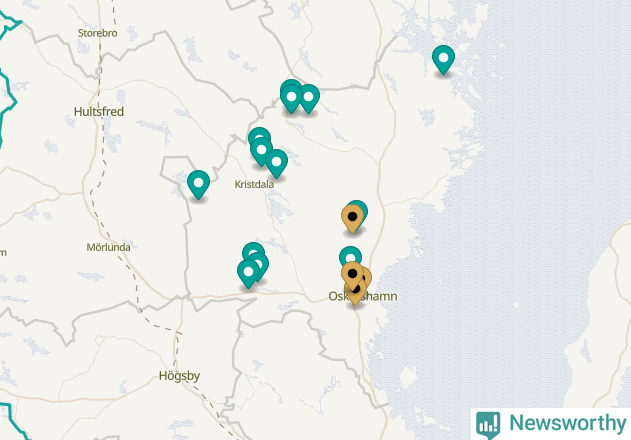Click the teal marker on the northeast coast
Screen dimensions: 631x440
coord(443,60)
